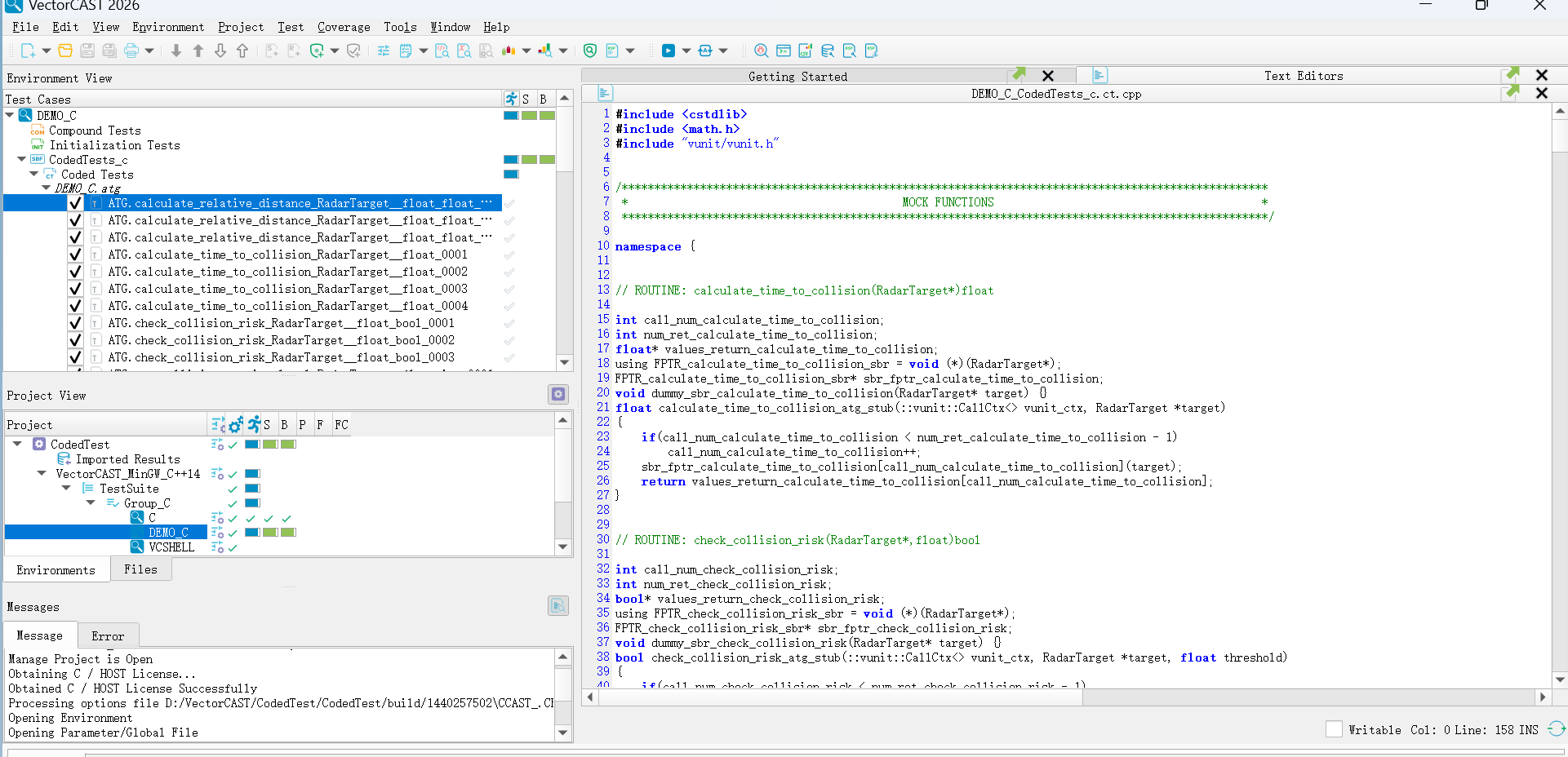Click the Messages panel clear icon
The width and height of the screenshot is (1568, 757).
click(558, 605)
